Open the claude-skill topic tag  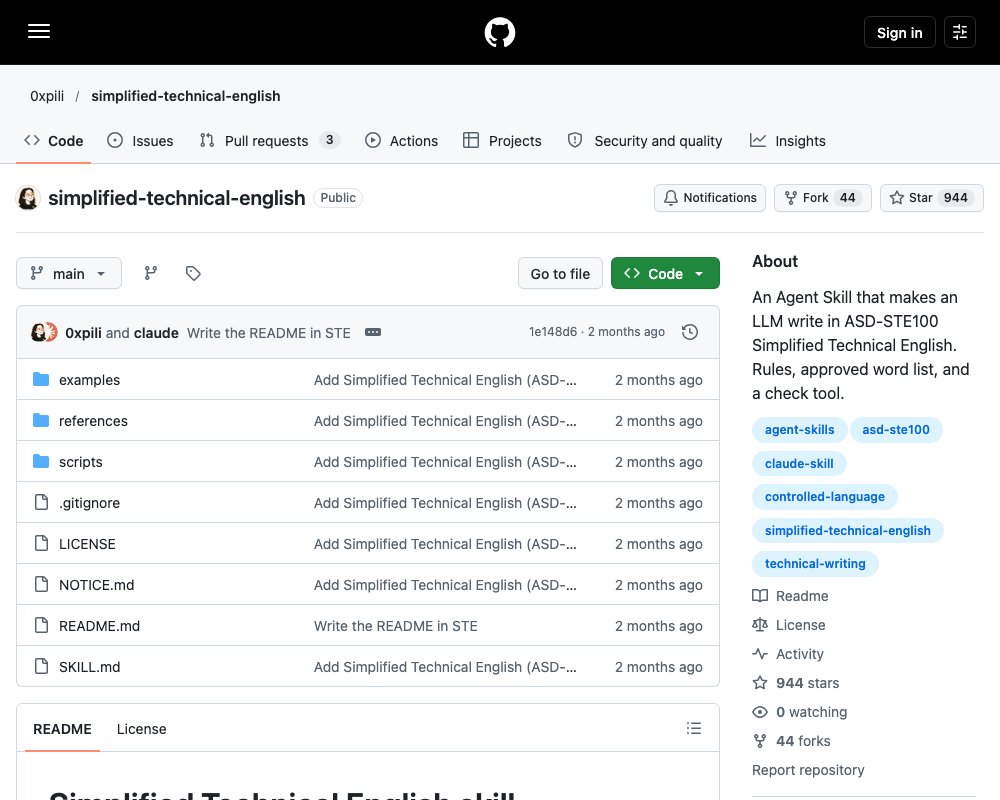[799, 464]
